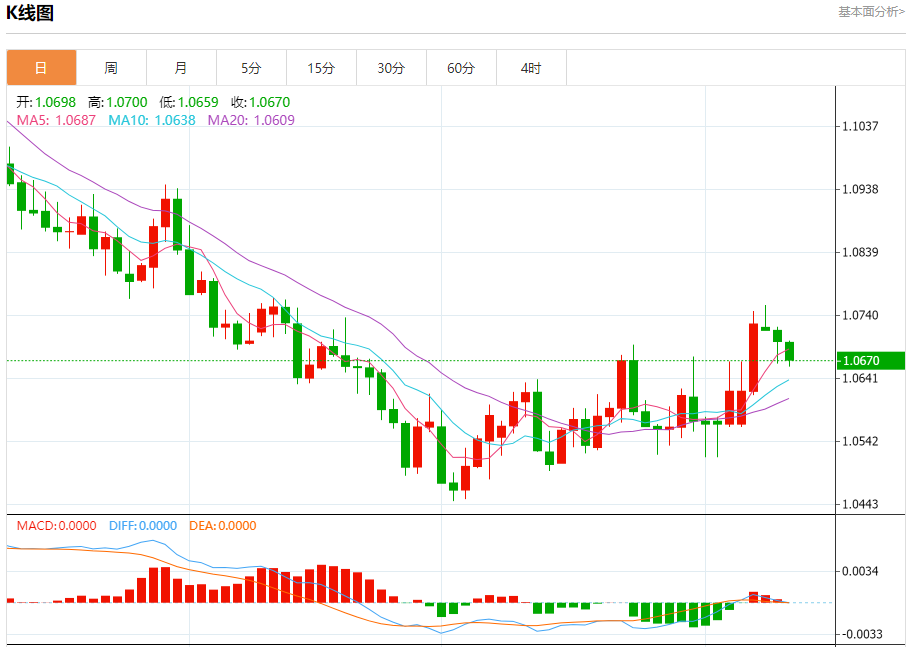
Task: Click the 1.1037 price axis label
Action: pos(861,126)
